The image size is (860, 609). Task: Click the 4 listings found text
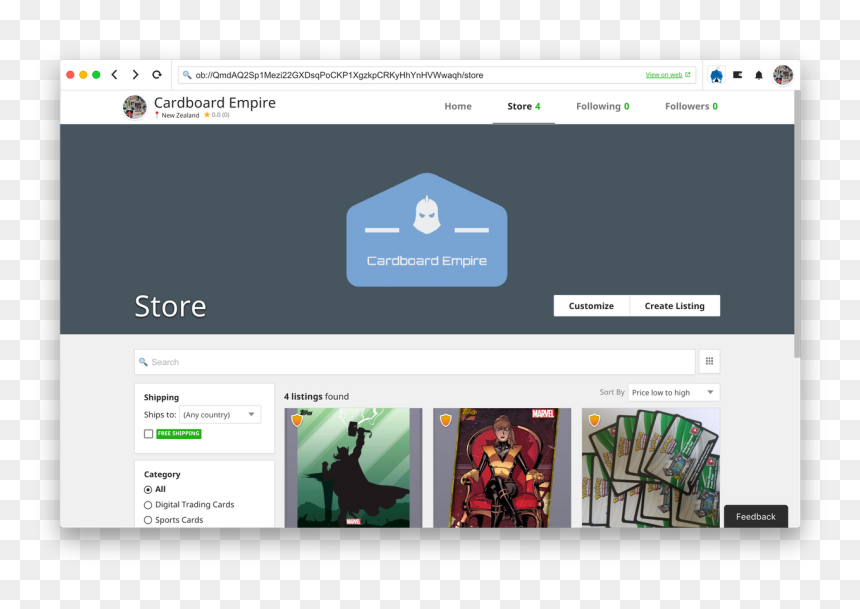tap(316, 396)
